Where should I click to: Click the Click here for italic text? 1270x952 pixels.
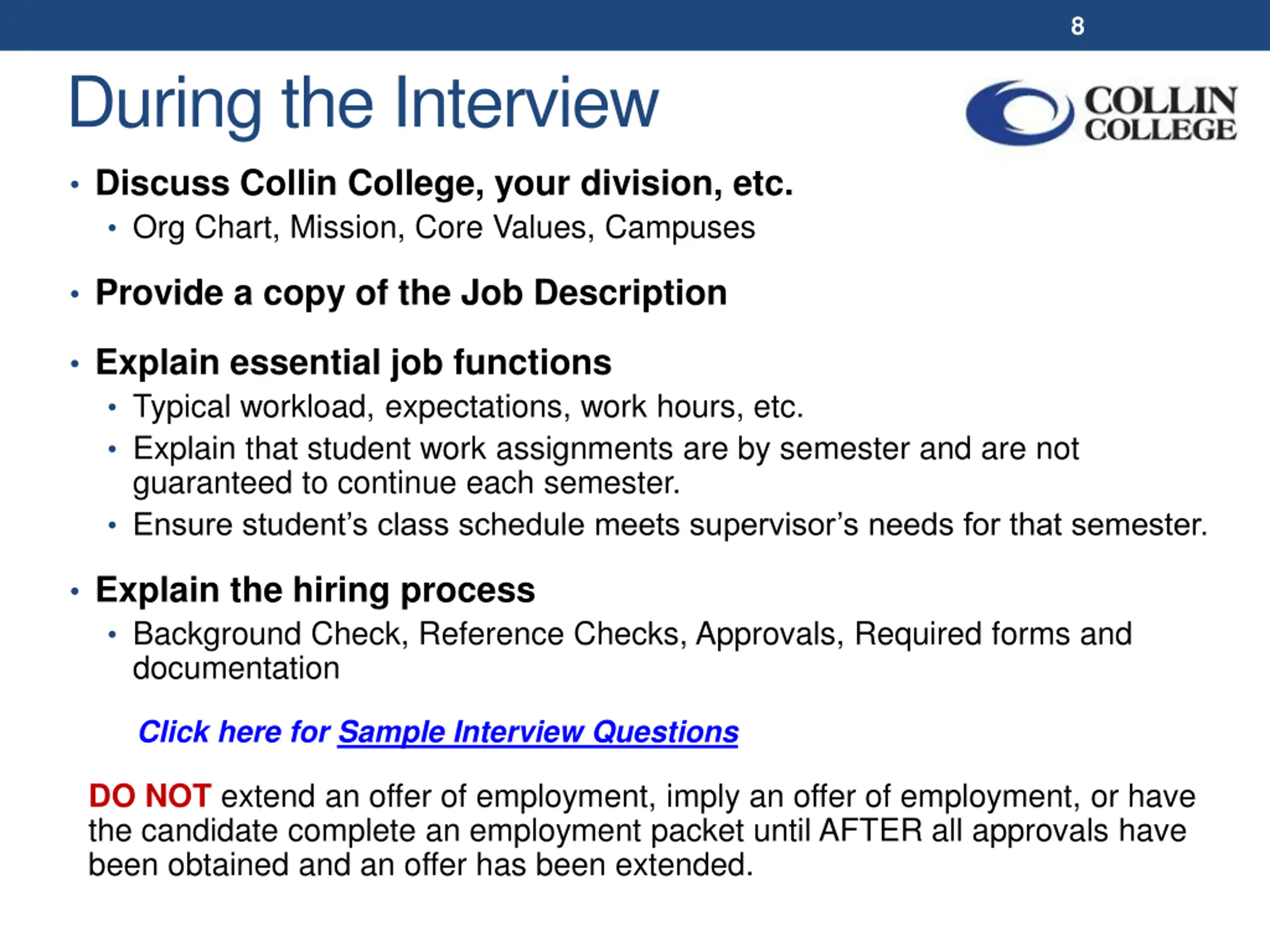pos(234,732)
